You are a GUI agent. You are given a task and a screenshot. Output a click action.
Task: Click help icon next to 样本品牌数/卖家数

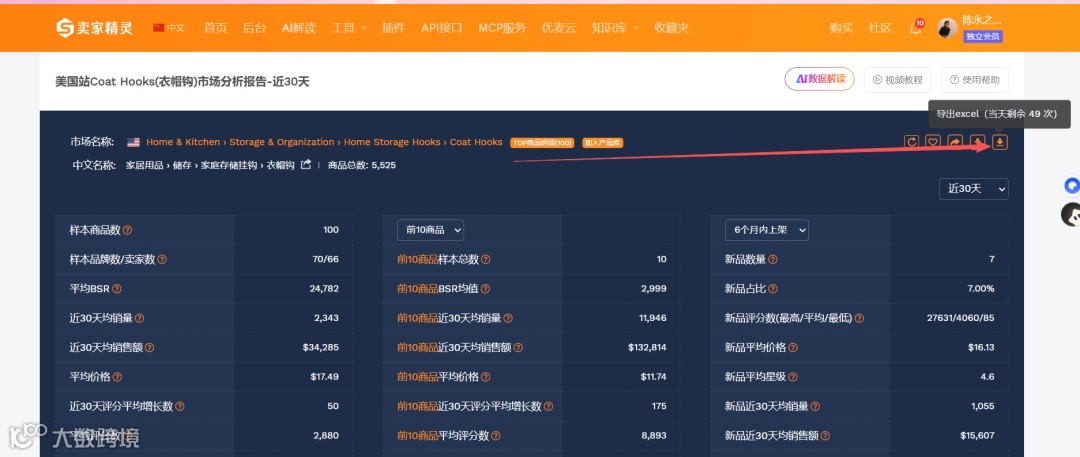pos(162,260)
